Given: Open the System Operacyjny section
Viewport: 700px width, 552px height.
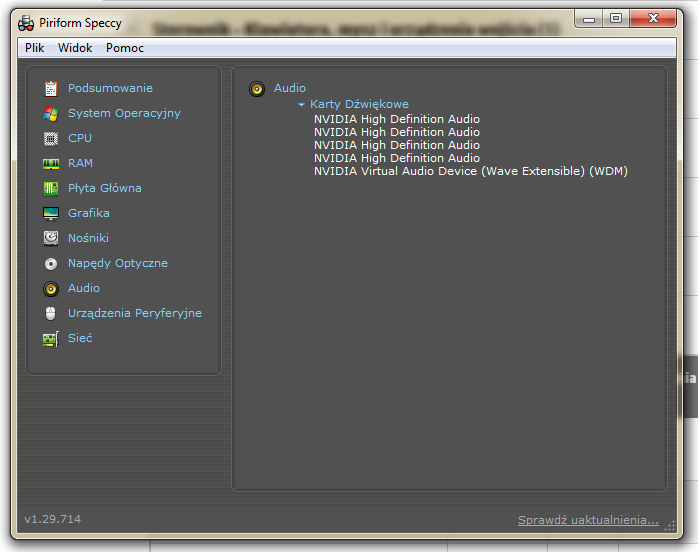Looking at the screenshot, I should tap(124, 113).
